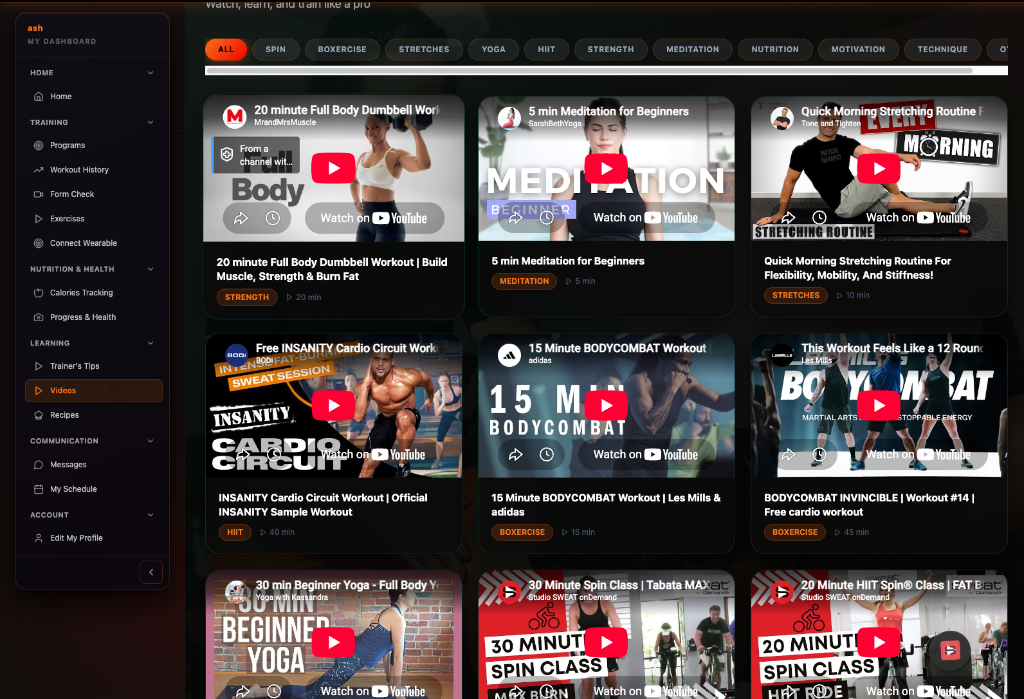Filter videos by NUTRITION
This screenshot has height=699, width=1024.
click(x=775, y=49)
